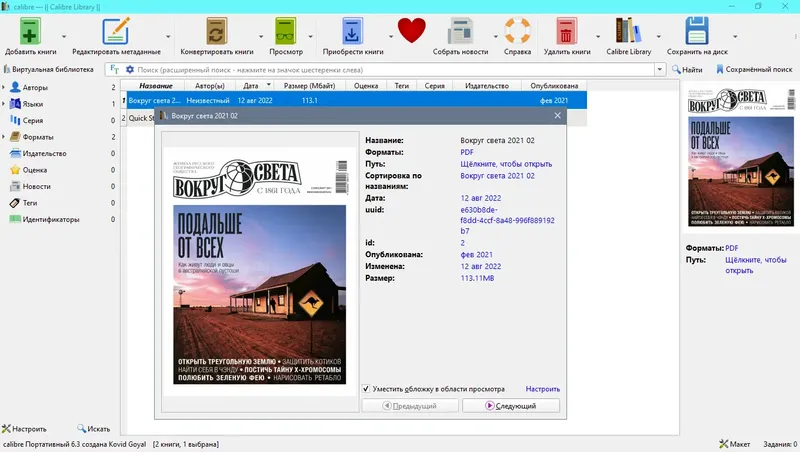Sort by Автор(ы) column header
800x452 pixels.
(210, 86)
